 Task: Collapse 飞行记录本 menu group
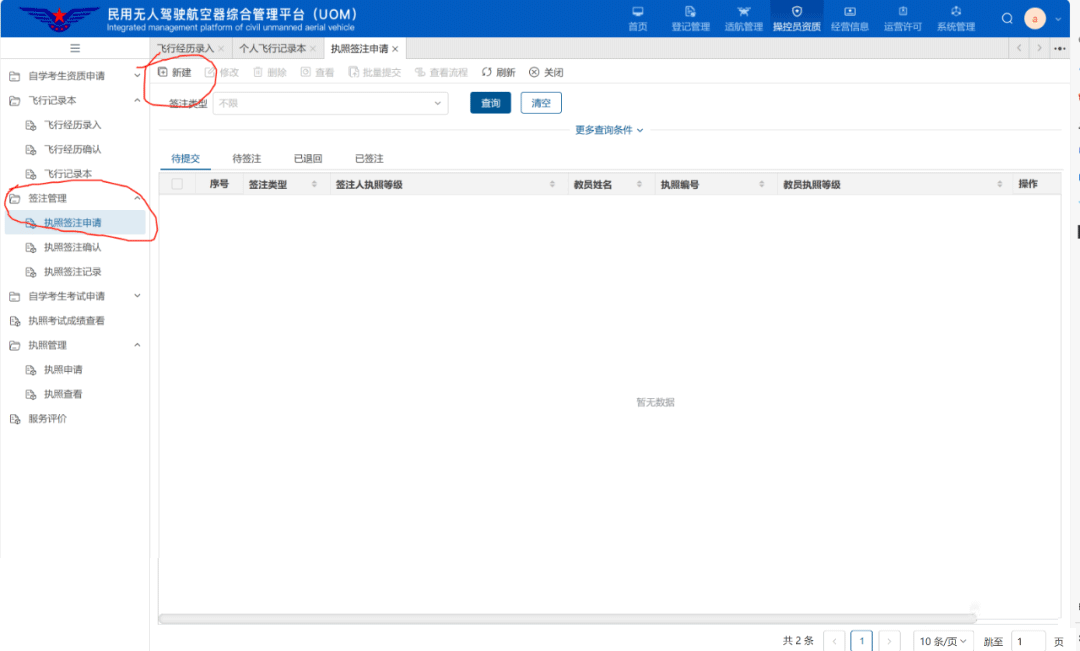74,101
